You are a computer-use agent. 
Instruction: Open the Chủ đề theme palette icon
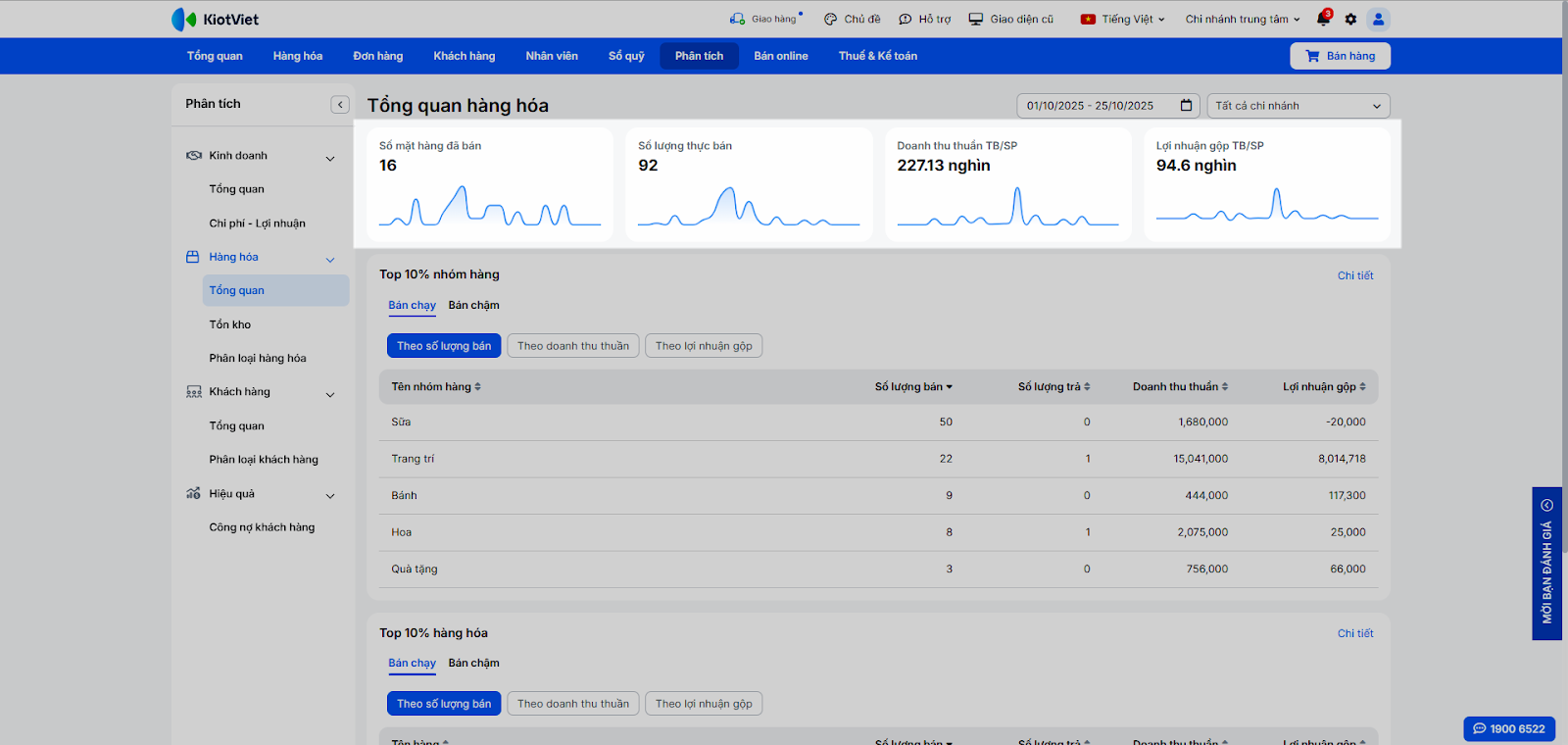[830, 19]
